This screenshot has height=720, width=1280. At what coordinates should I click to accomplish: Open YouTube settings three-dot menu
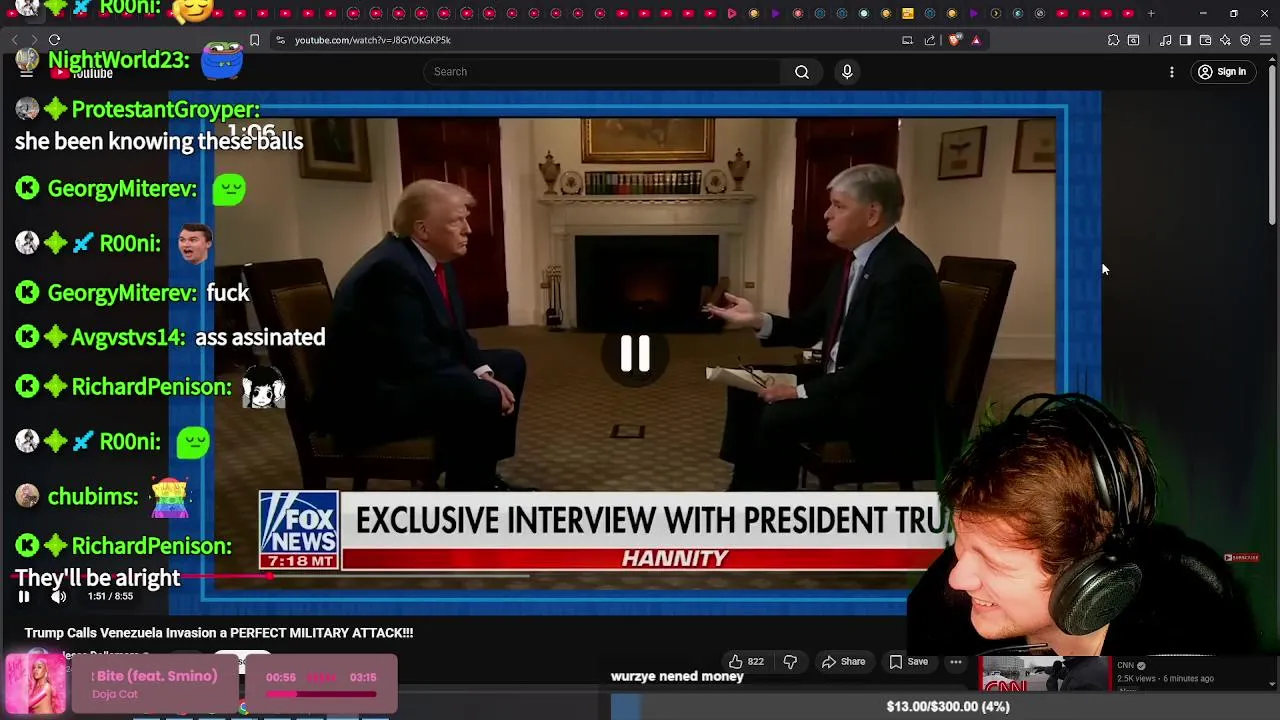point(1172,72)
